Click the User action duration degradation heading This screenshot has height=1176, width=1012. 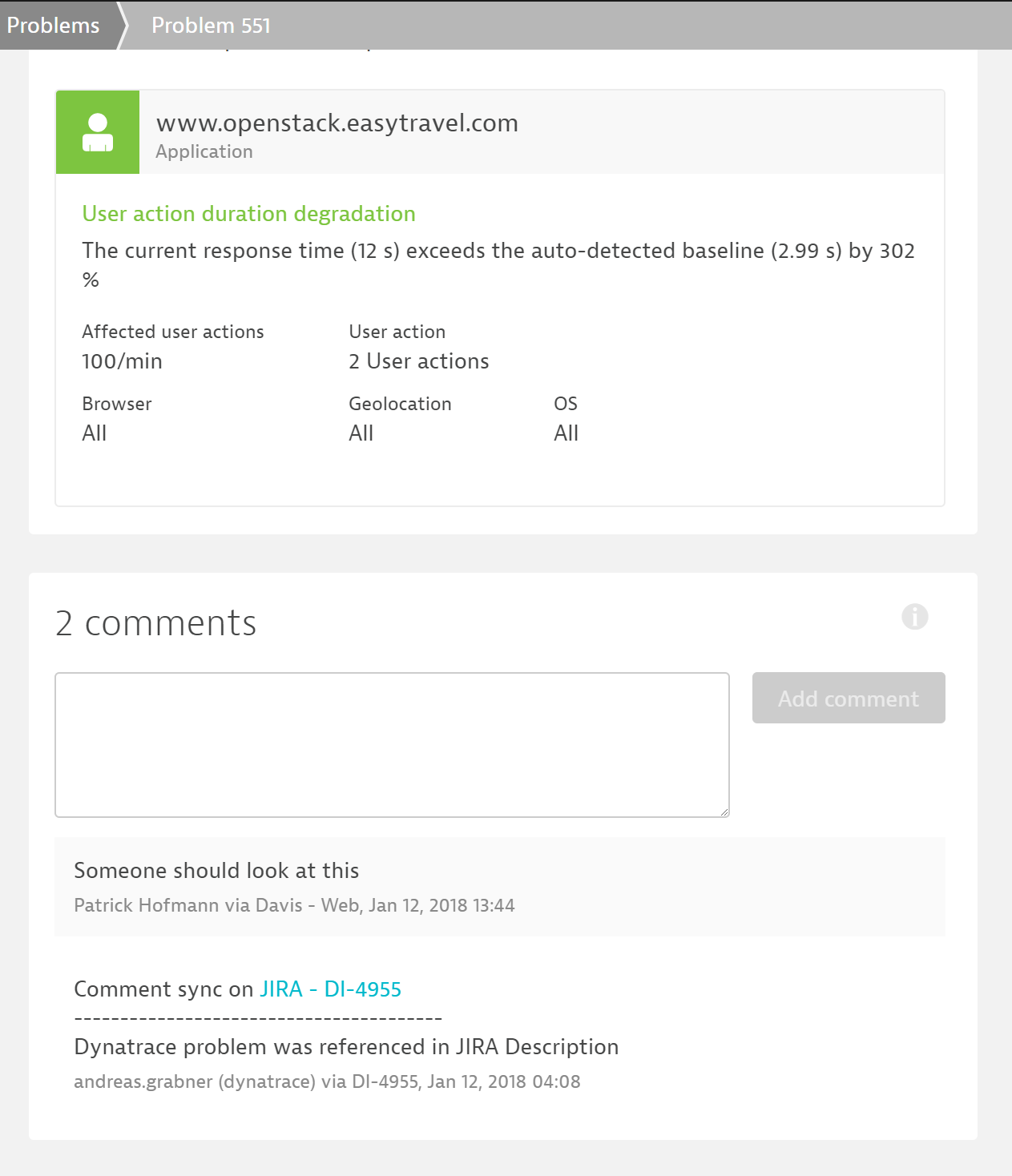click(248, 214)
